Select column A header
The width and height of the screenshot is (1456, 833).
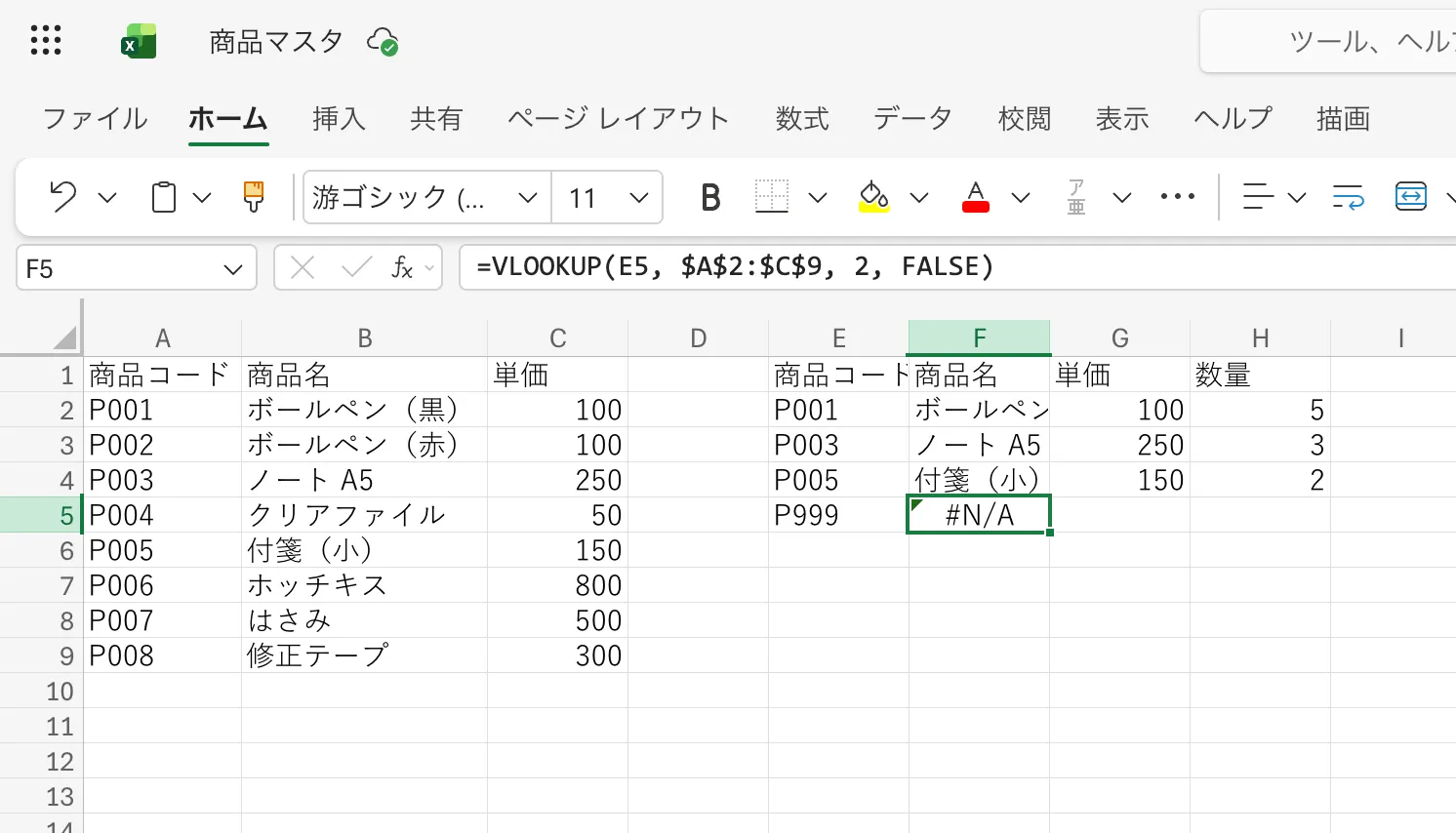[x=163, y=338]
